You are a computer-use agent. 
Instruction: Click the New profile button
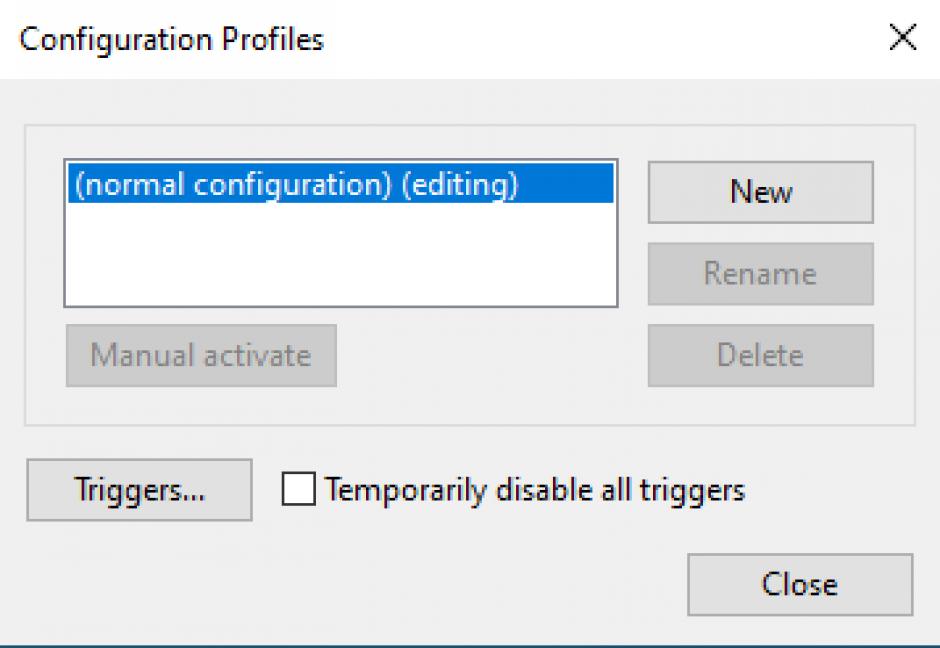760,192
